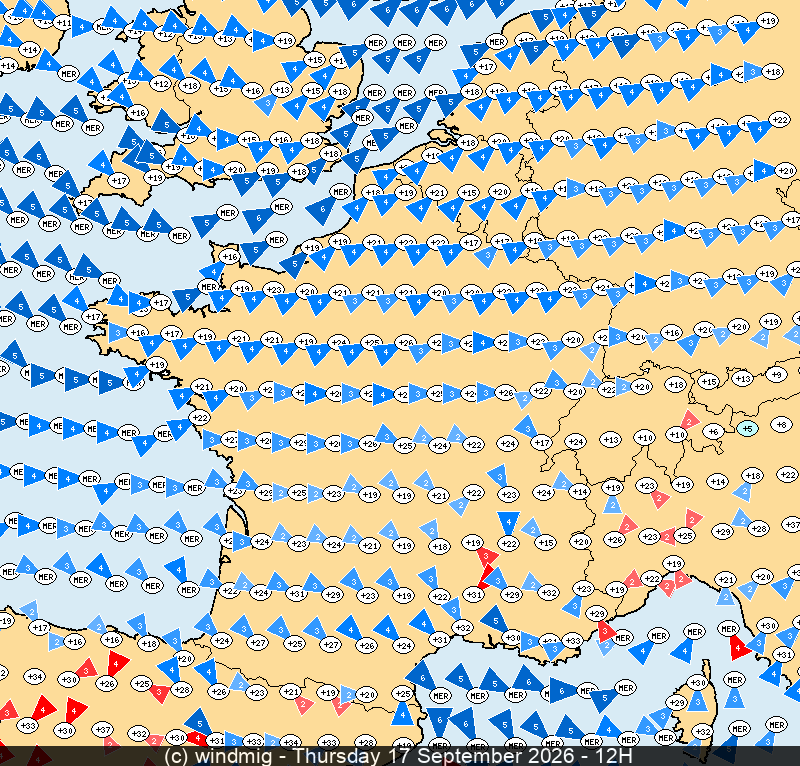Viewport: 800px width, 766px height.
Task: Click the red wind arrow beside +10
Action: [x=689, y=420]
